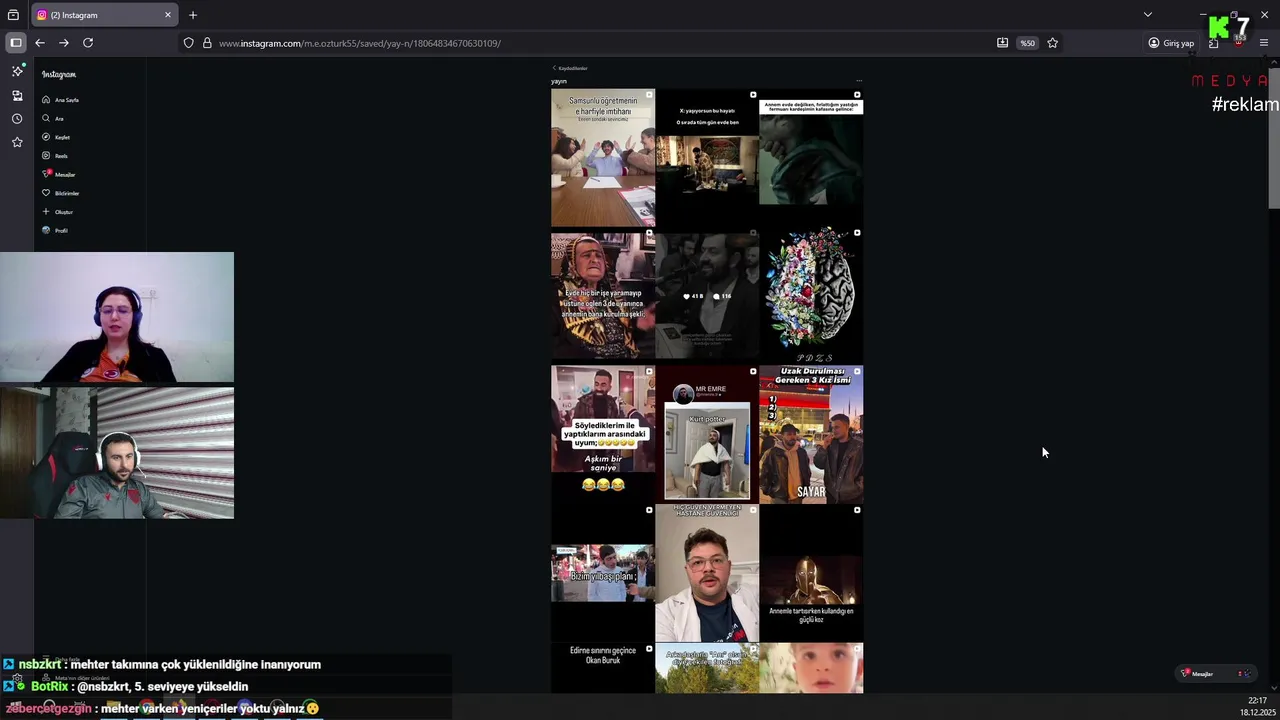Image resolution: width=1280 pixels, height=720 pixels.
Task: Open 'Annemle tartışırken kullandığı' golden statue reel
Action: click(811, 573)
